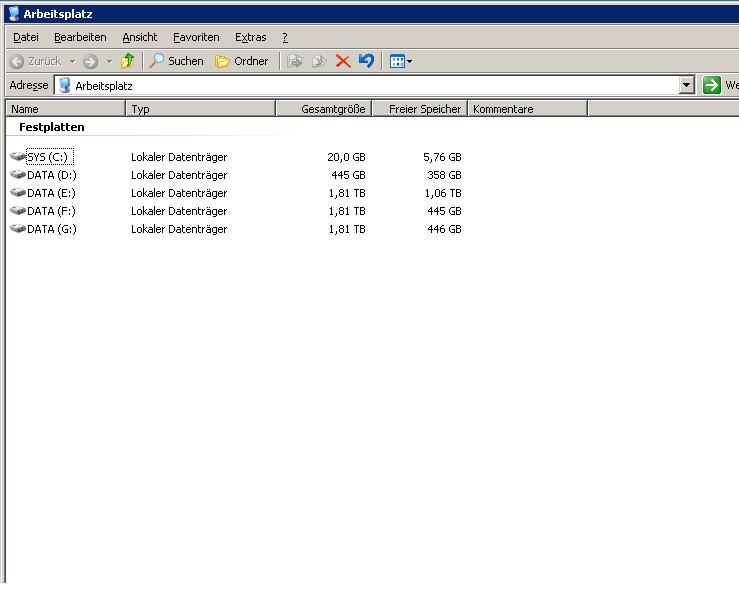
Task: Select drive SYS (C:) icon
Action: click(x=18, y=156)
